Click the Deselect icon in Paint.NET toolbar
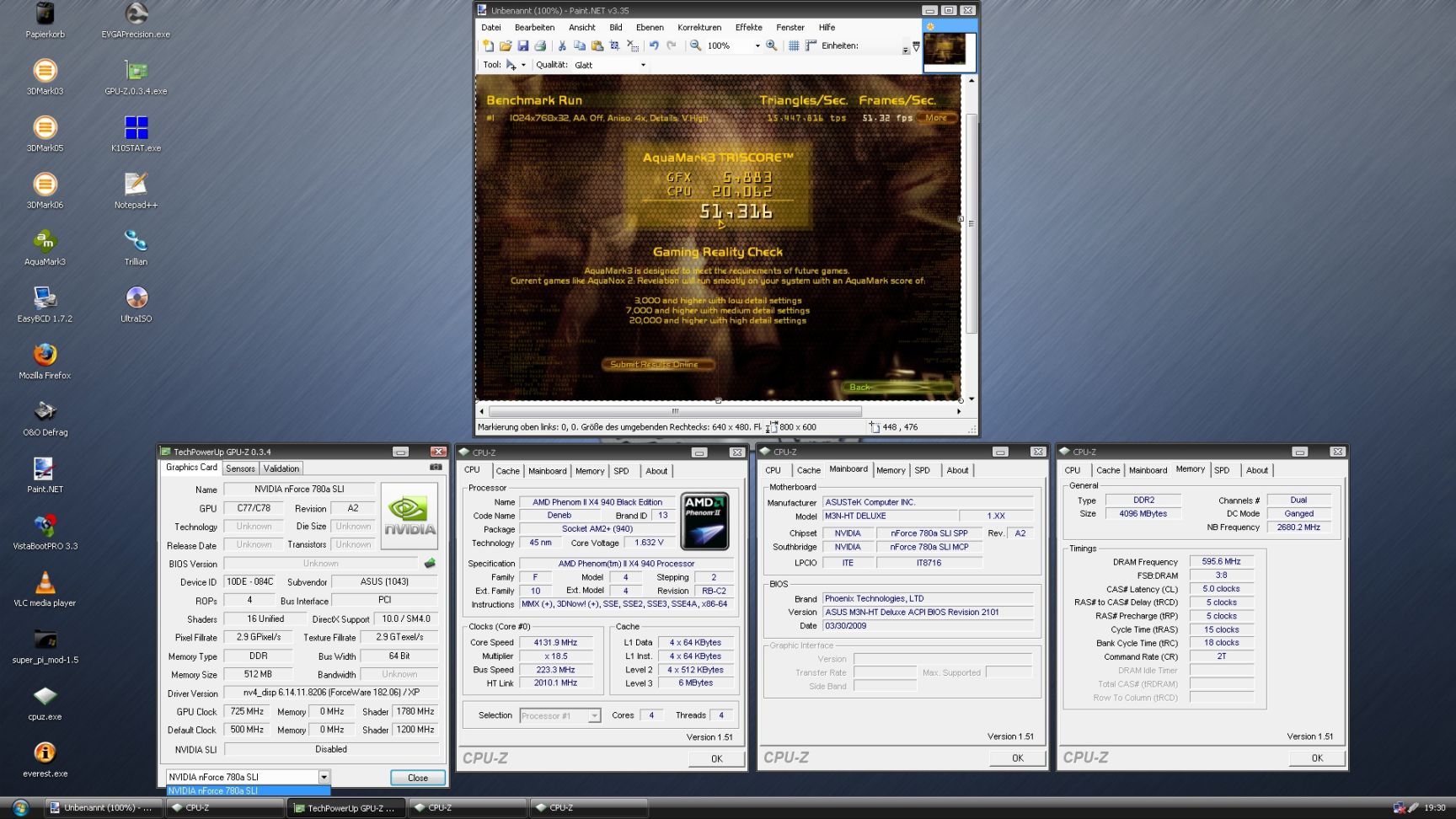The width and height of the screenshot is (1456, 819). (632, 45)
